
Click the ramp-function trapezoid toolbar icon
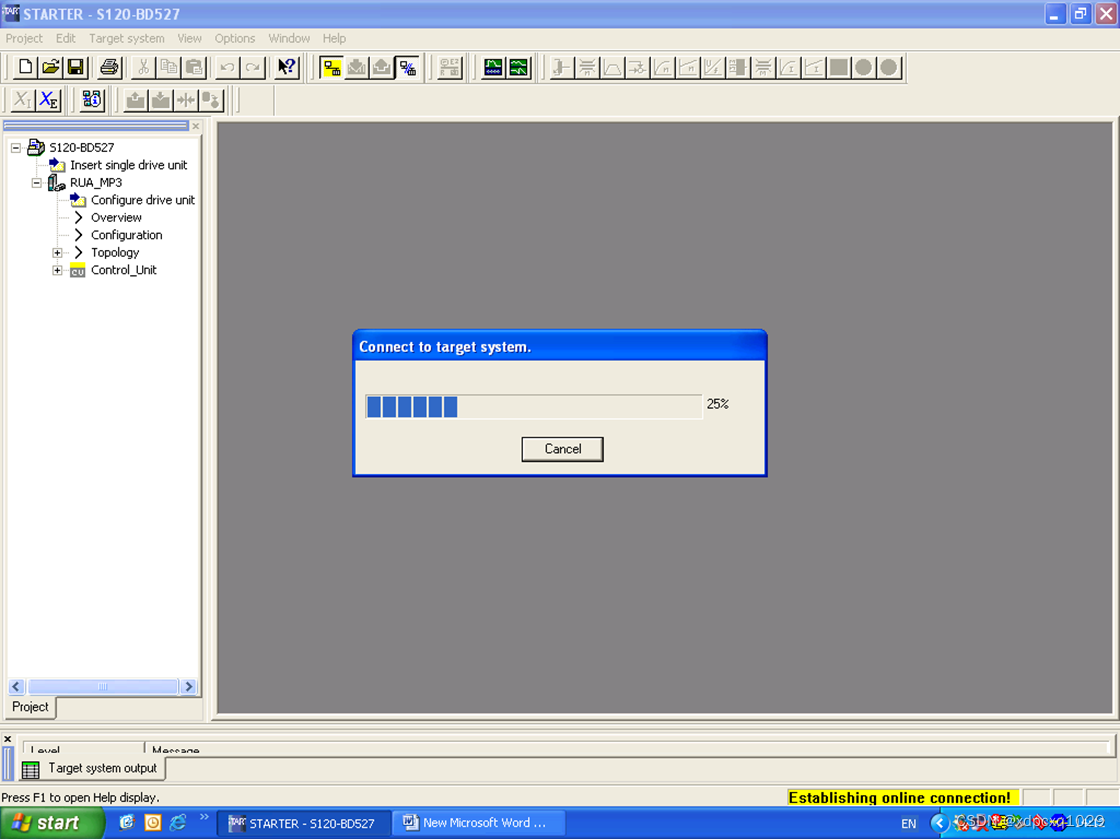(x=612, y=67)
